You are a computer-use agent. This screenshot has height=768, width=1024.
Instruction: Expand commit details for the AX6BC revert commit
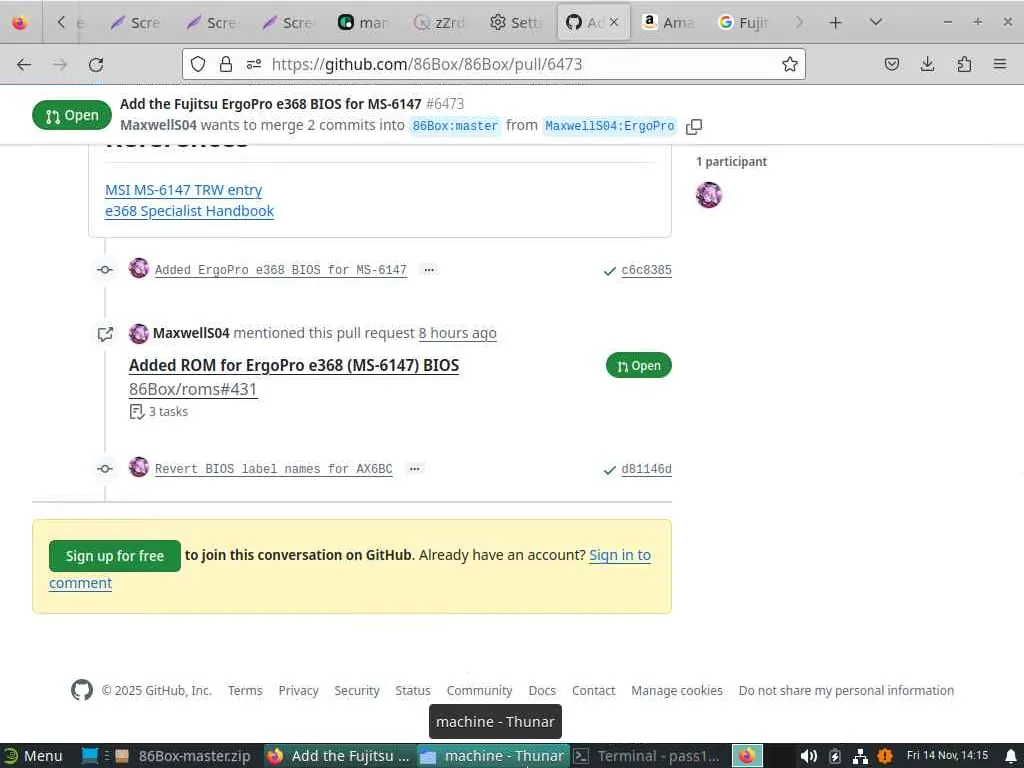click(x=415, y=469)
